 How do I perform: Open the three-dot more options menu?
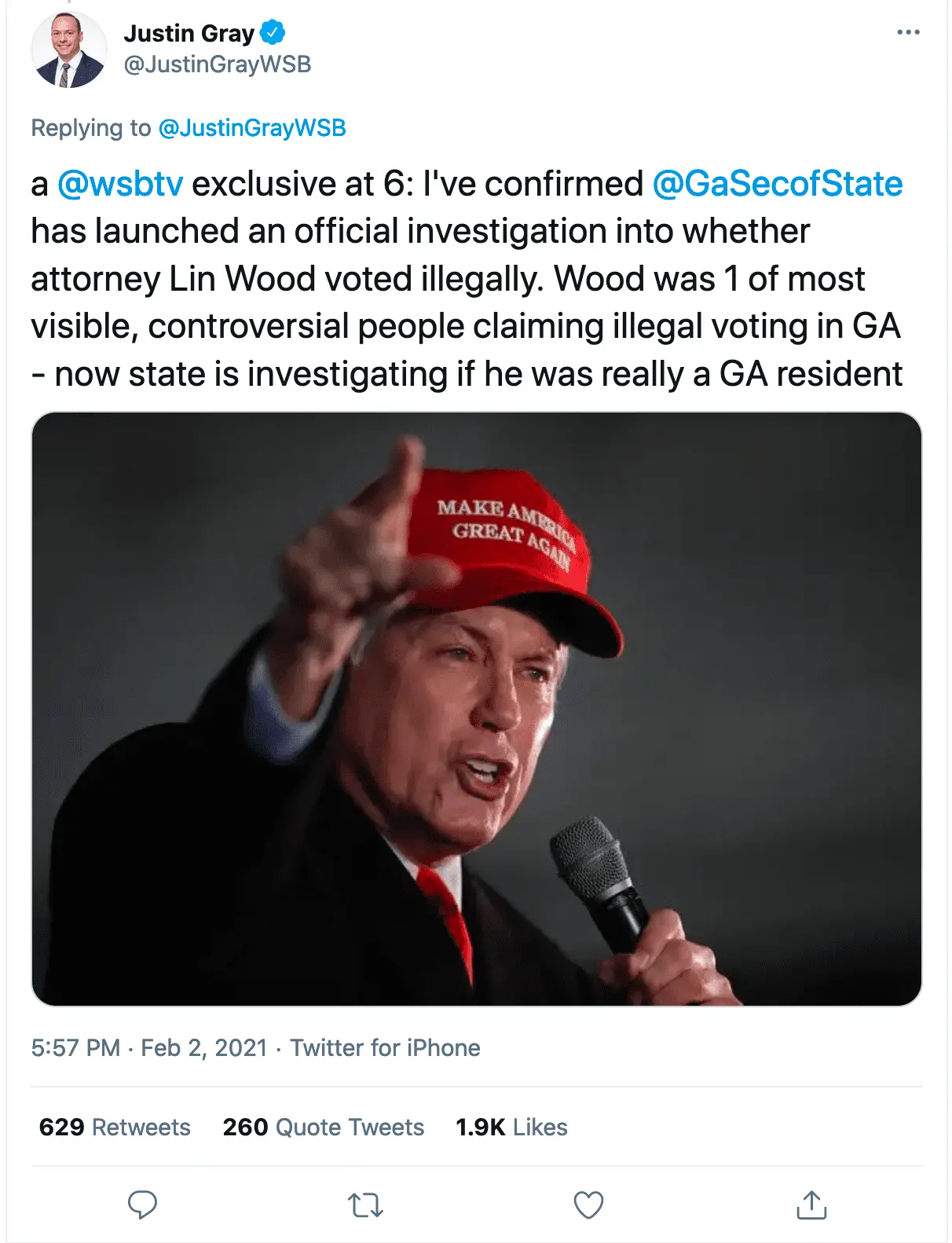908,32
